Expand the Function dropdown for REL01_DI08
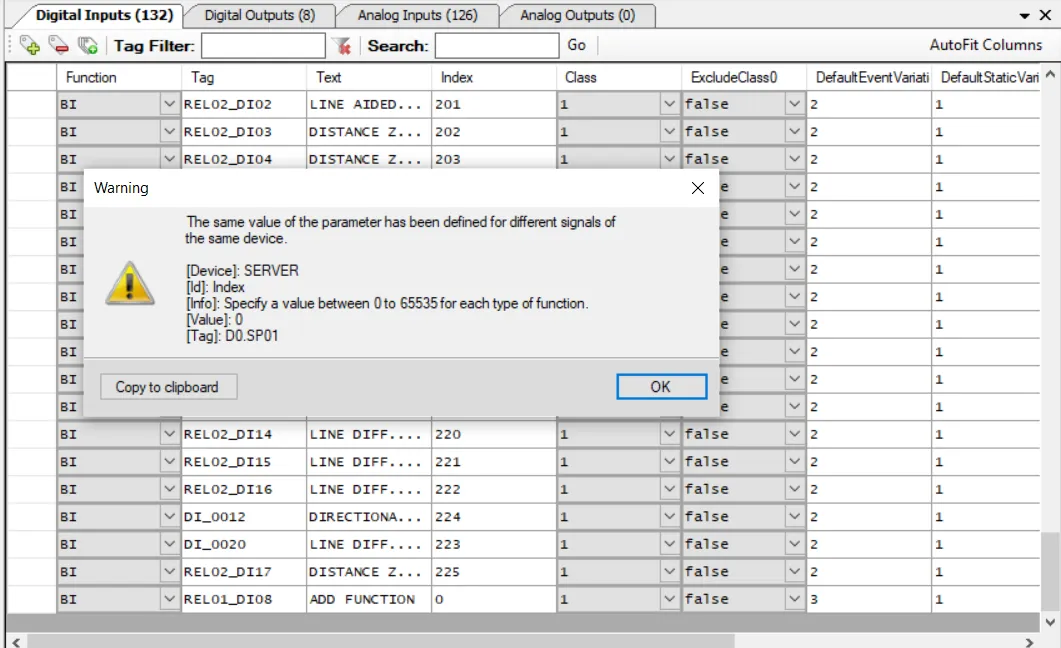 (x=169, y=599)
